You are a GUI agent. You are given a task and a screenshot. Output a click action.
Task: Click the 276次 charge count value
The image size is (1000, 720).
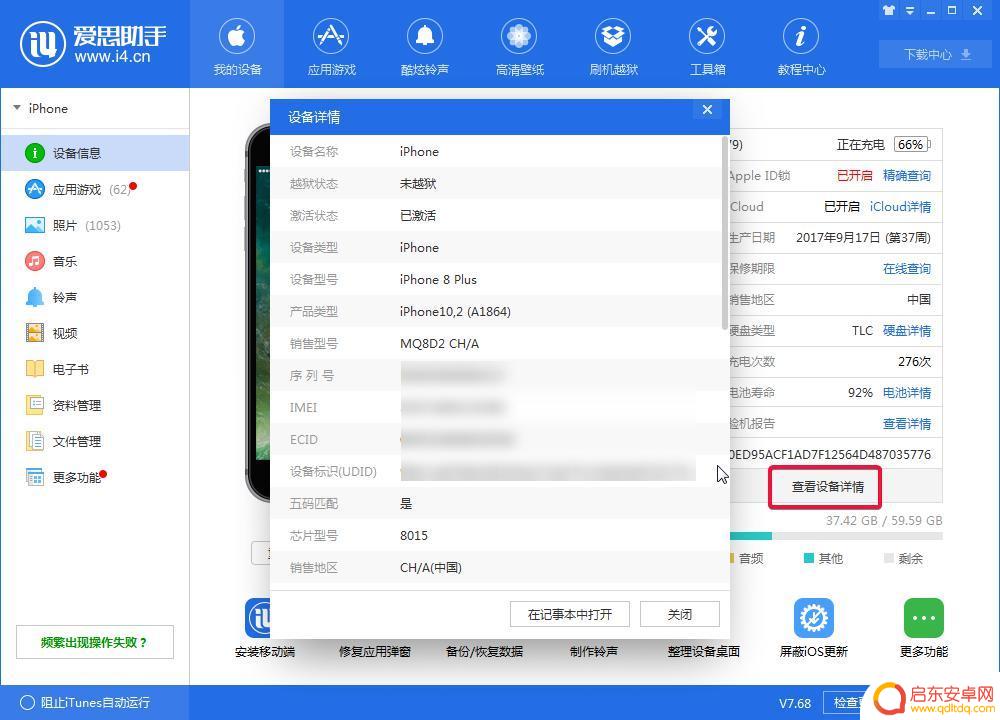[x=914, y=362]
